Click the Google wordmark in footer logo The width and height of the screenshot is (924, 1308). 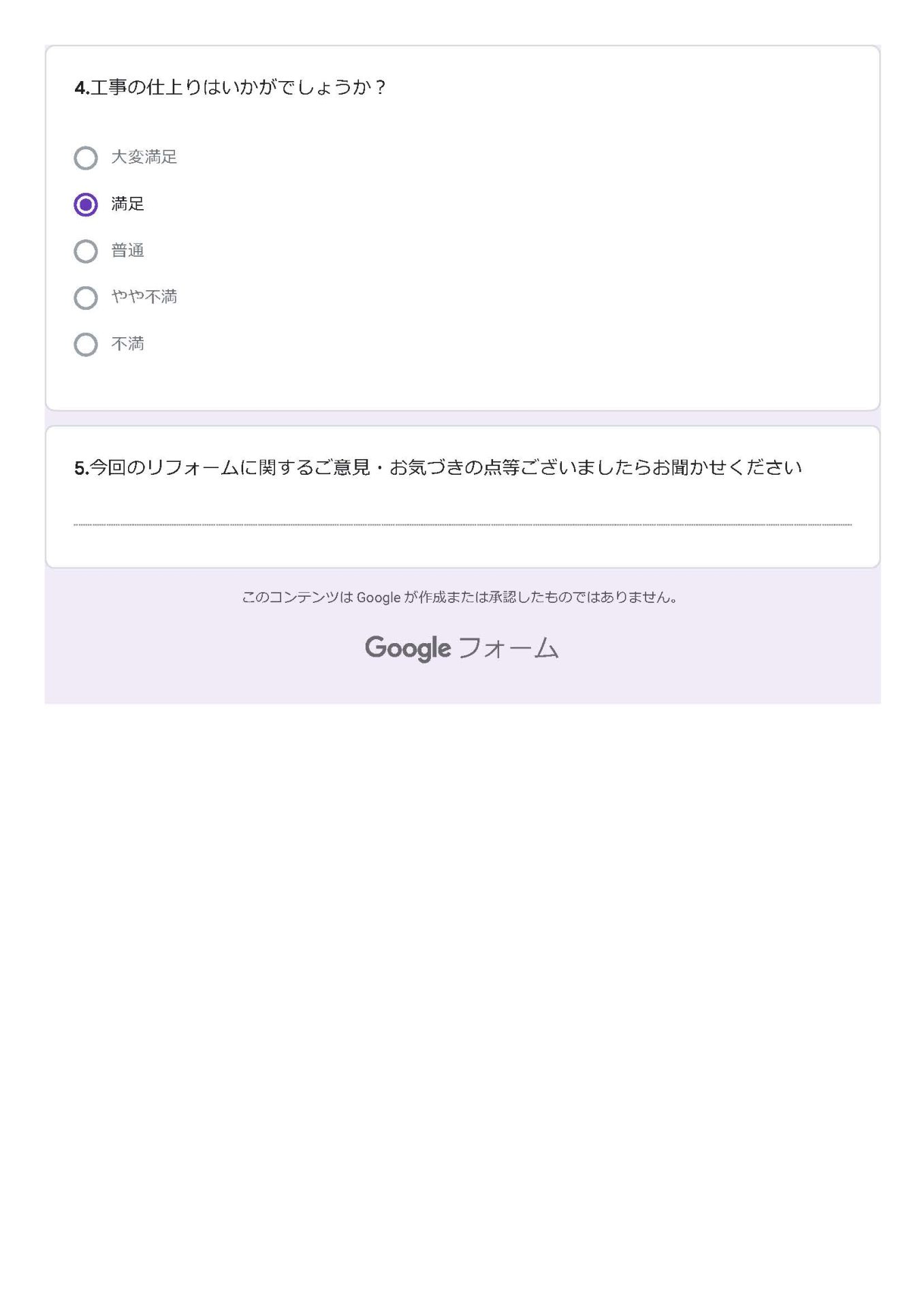coord(408,649)
